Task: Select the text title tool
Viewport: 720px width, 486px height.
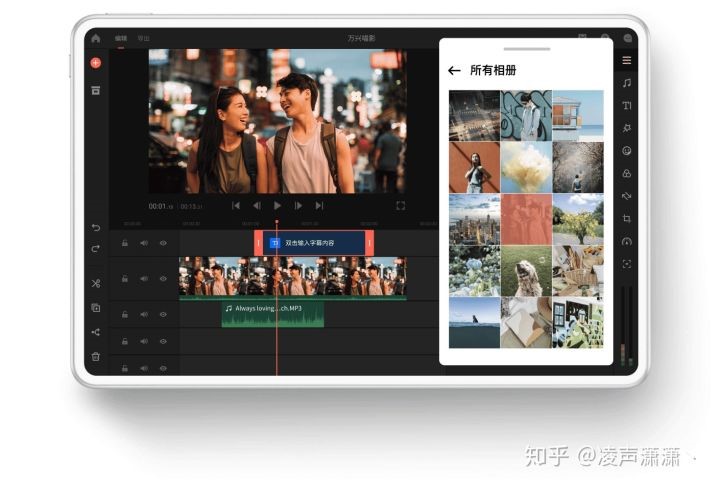Action: click(627, 106)
